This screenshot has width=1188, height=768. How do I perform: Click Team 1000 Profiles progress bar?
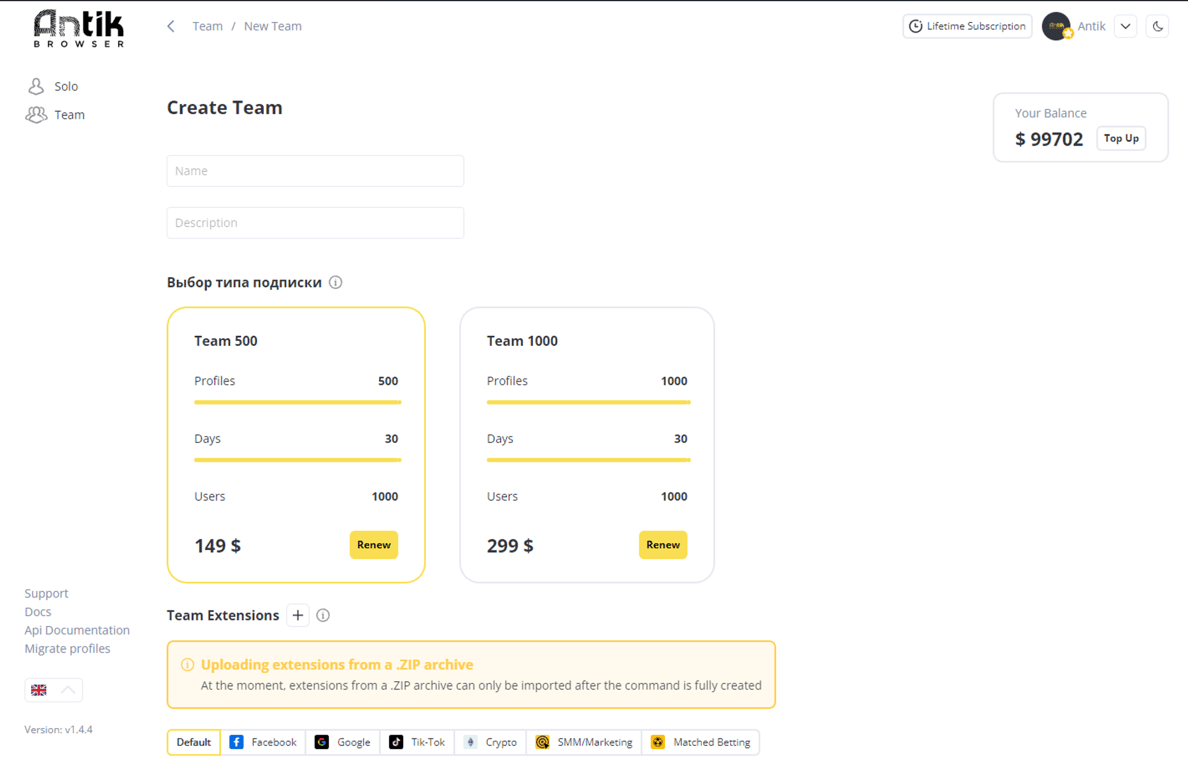click(x=589, y=402)
